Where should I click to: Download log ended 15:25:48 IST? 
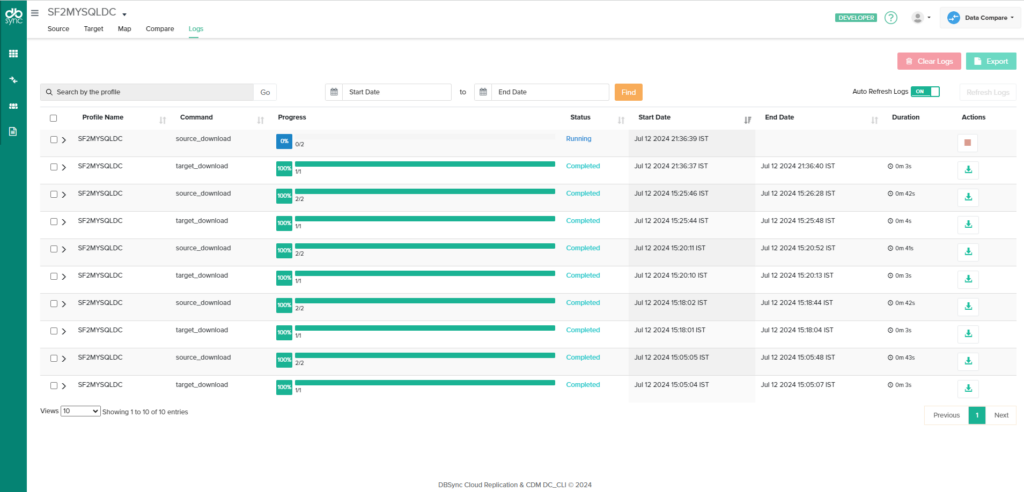point(968,225)
